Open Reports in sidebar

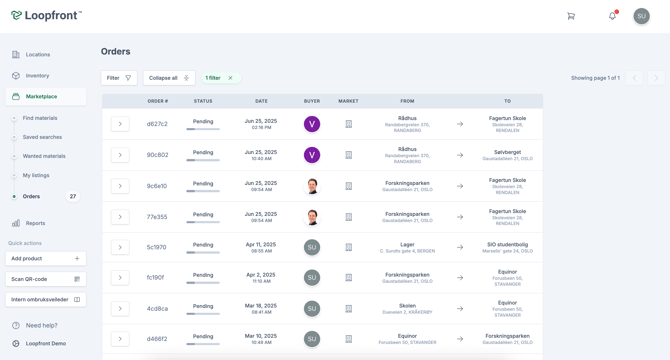(35, 223)
